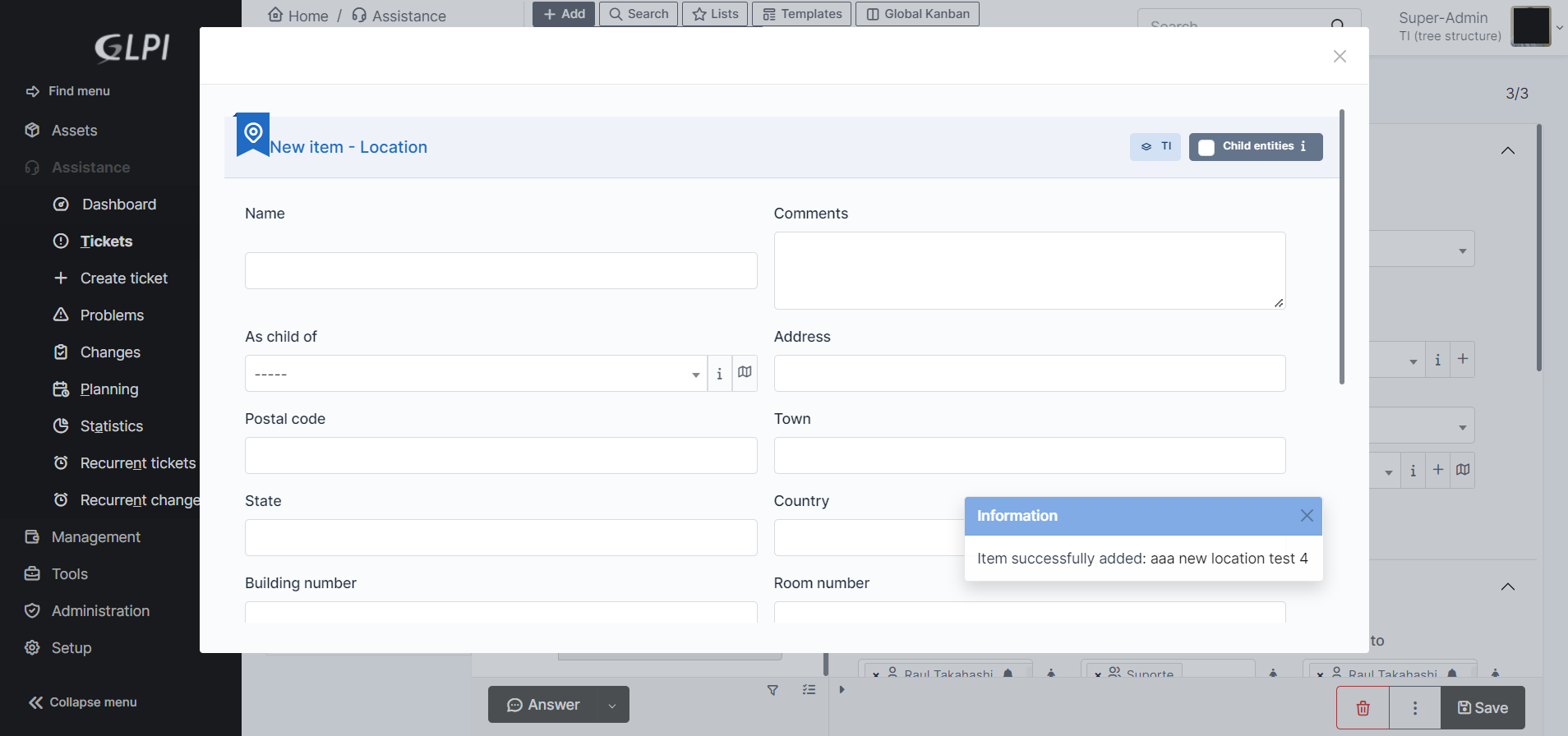This screenshot has height=736, width=1568.
Task: Click the page vertical scrollbar at right
Action: point(1539,246)
